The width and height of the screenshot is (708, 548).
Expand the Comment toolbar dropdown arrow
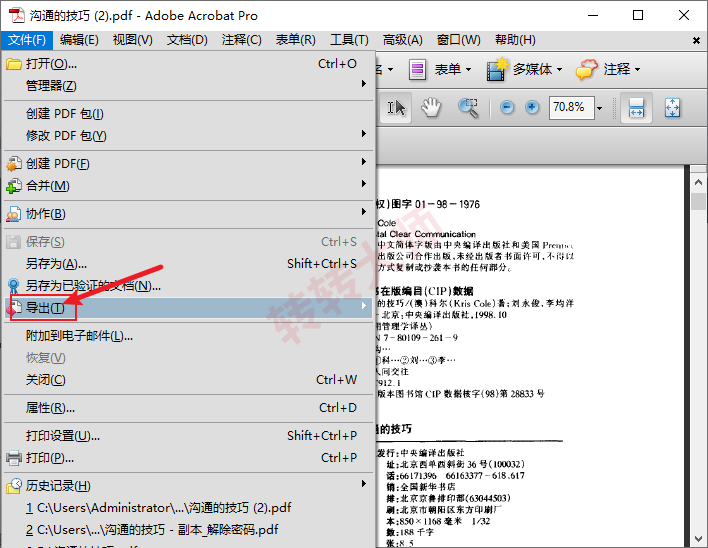[637, 70]
